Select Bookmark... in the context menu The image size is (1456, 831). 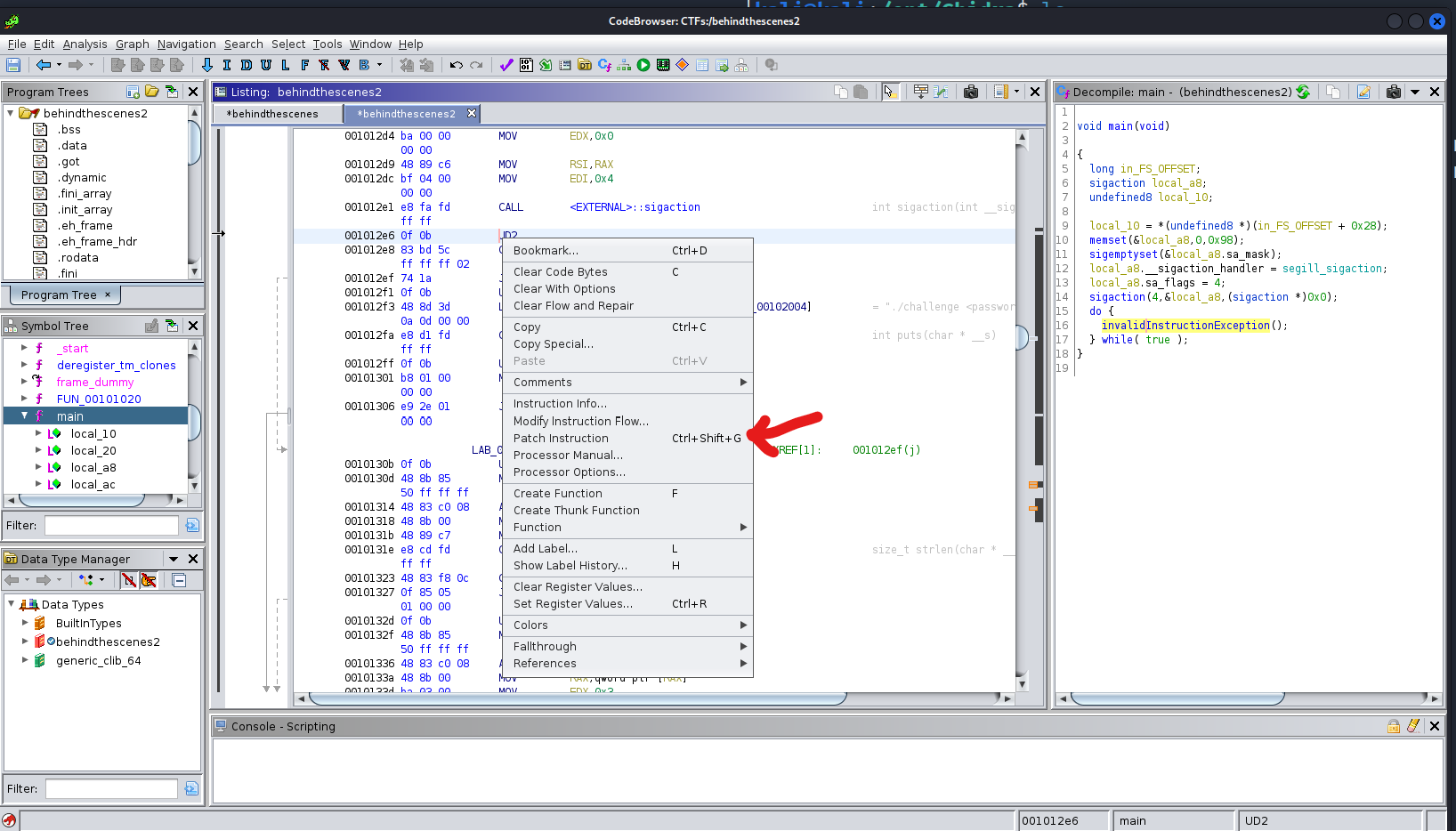click(x=627, y=250)
